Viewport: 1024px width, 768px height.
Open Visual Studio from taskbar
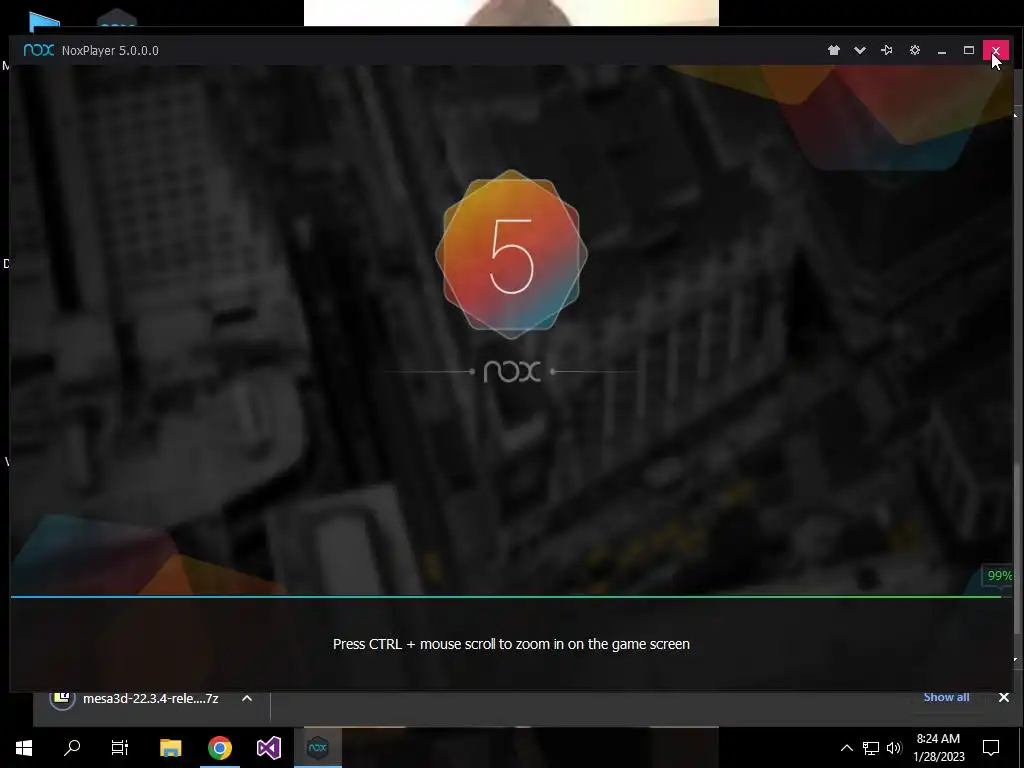(x=268, y=747)
